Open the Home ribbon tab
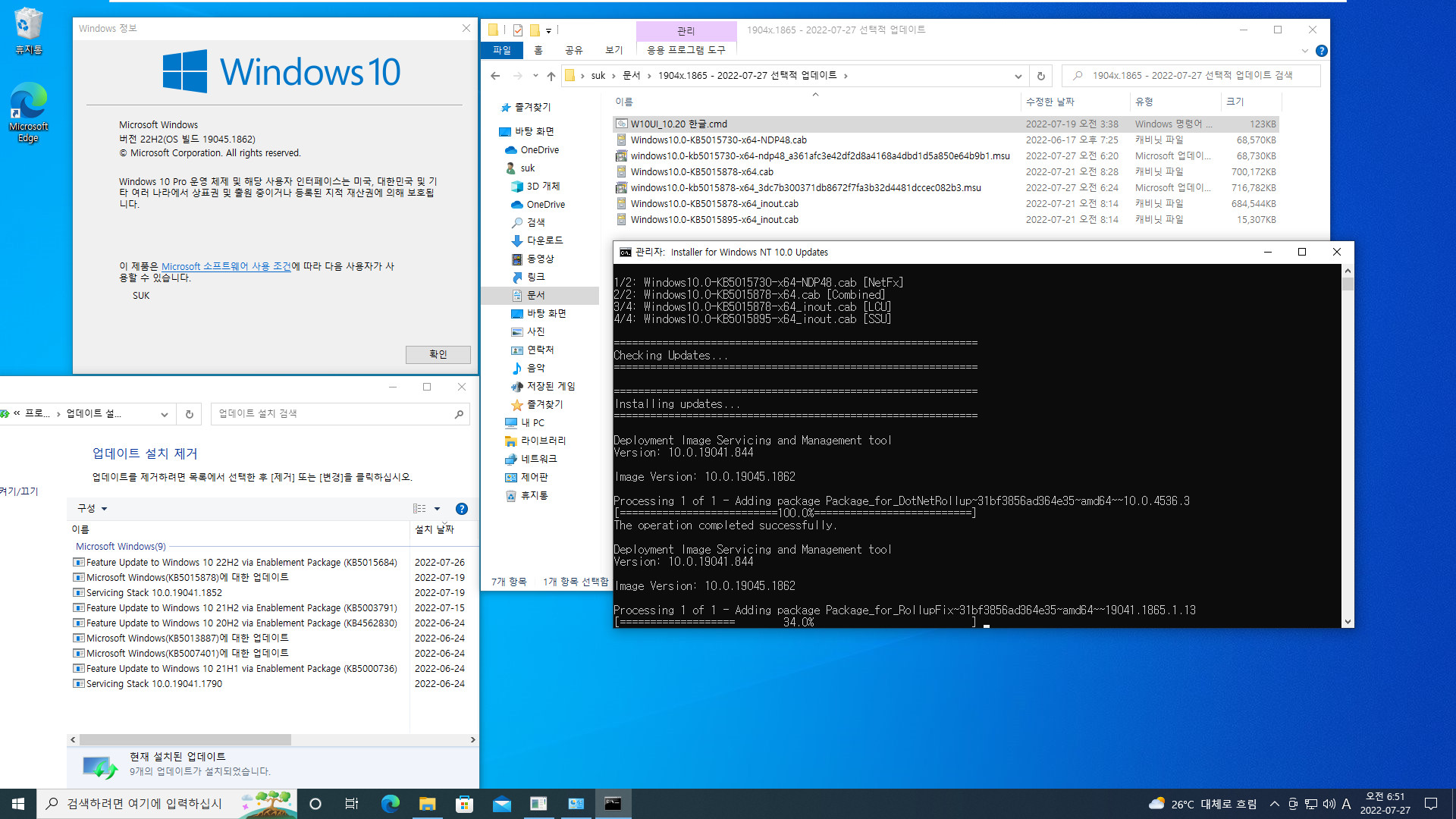The image size is (1456, 819). tap(538, 50)
